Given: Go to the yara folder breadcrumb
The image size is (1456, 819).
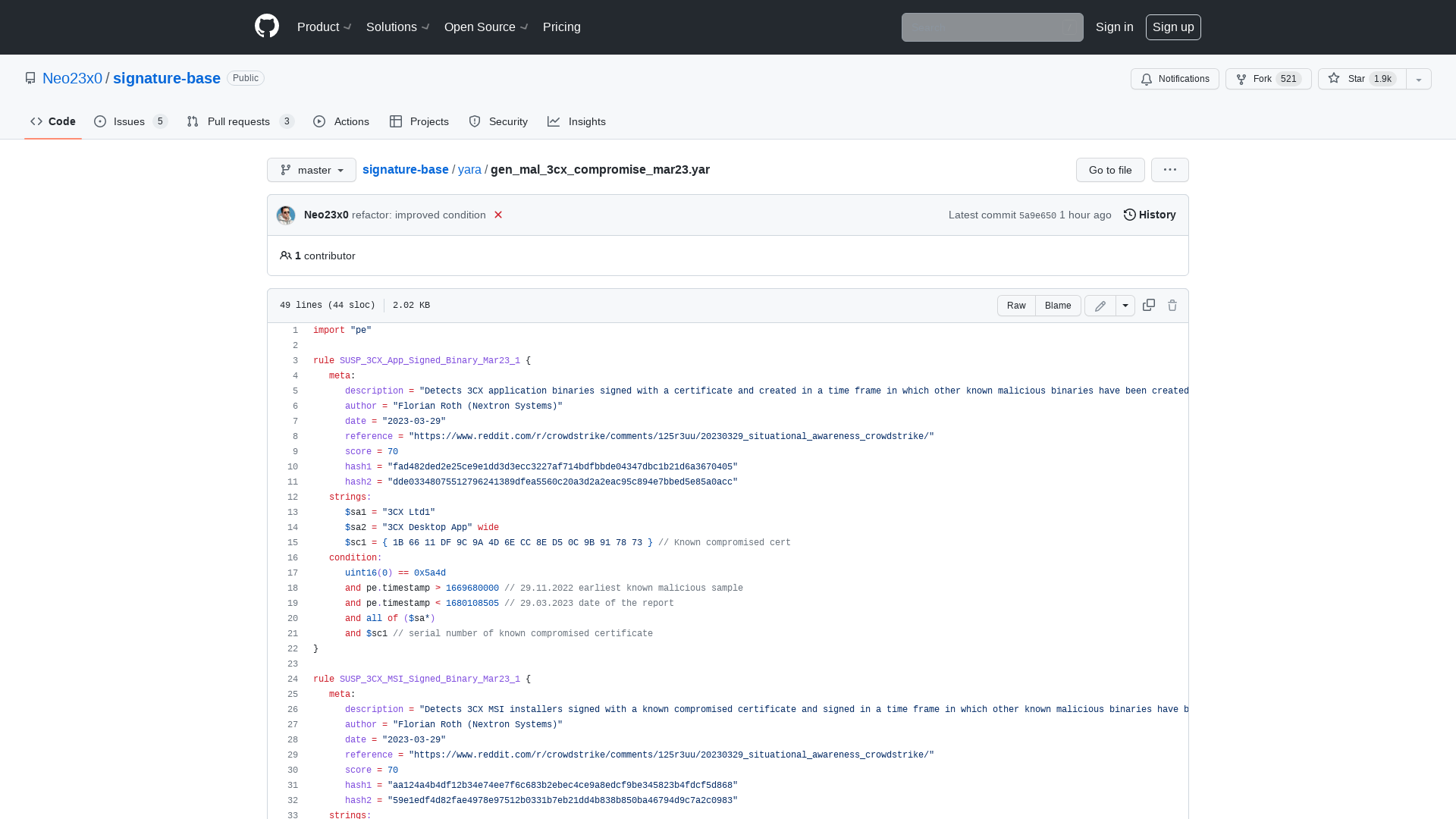Looking at the screenshot, I should click(x=469, y=169).
